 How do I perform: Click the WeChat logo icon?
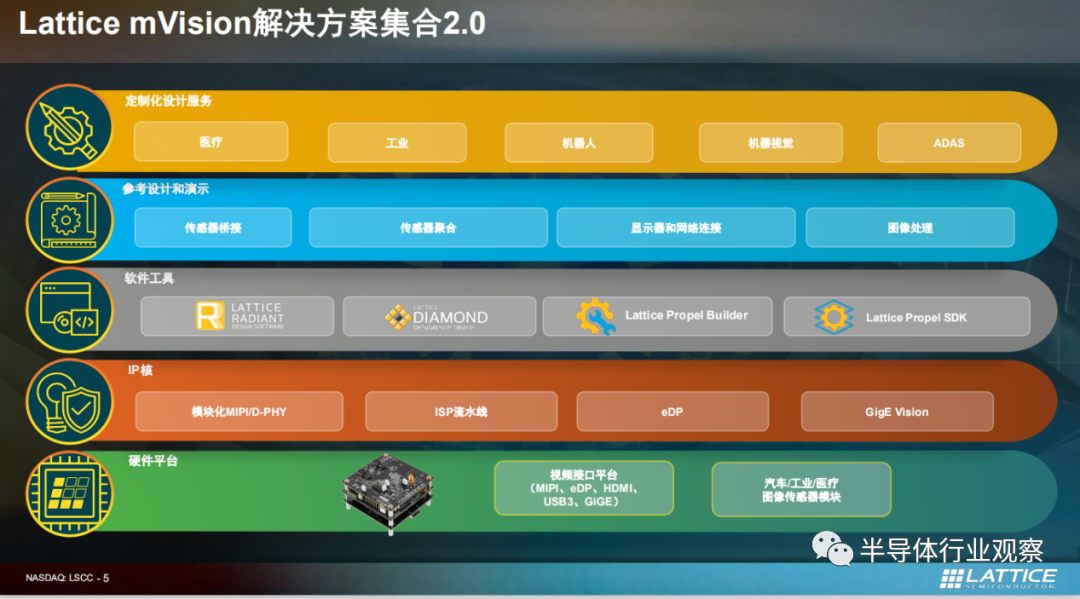(x=832, y=549)
